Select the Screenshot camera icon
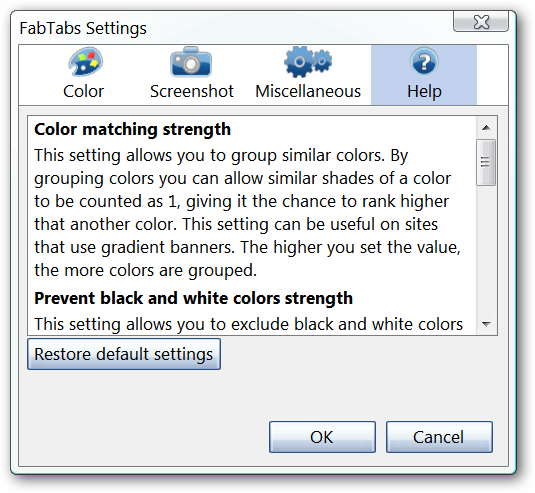 [191, 62]
